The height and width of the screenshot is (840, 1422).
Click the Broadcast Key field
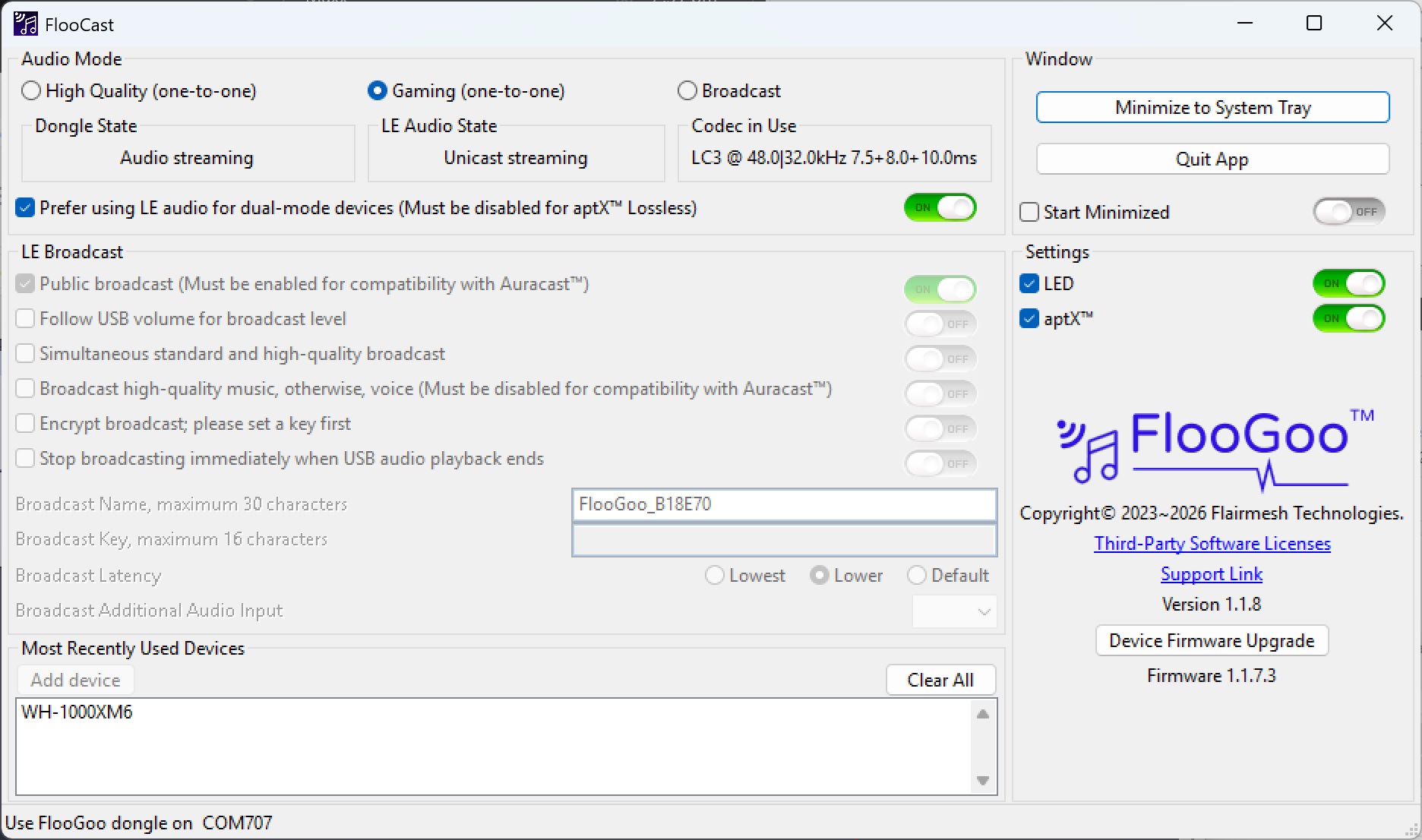coord(784,540)
